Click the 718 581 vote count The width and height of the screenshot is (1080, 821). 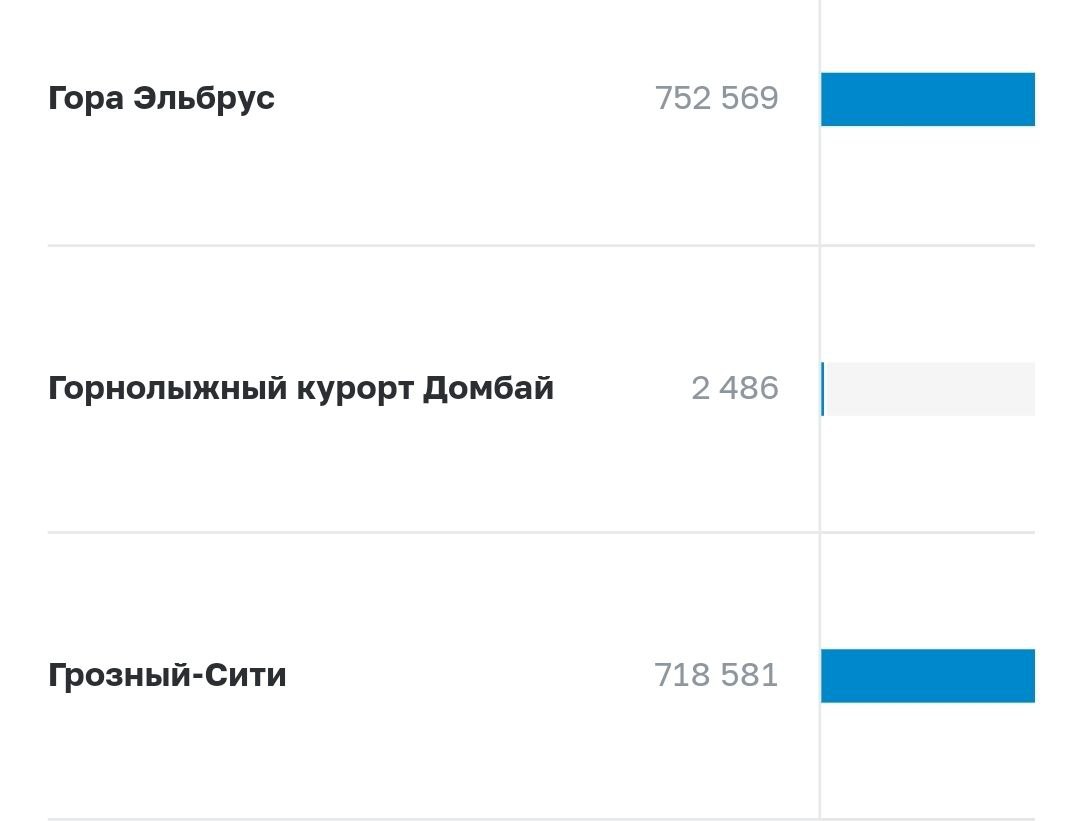(x=716, y=675)
